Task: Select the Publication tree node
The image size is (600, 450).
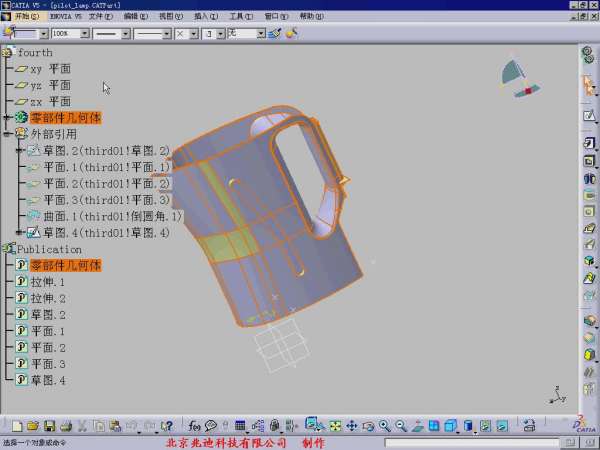Action: point(49,249)
